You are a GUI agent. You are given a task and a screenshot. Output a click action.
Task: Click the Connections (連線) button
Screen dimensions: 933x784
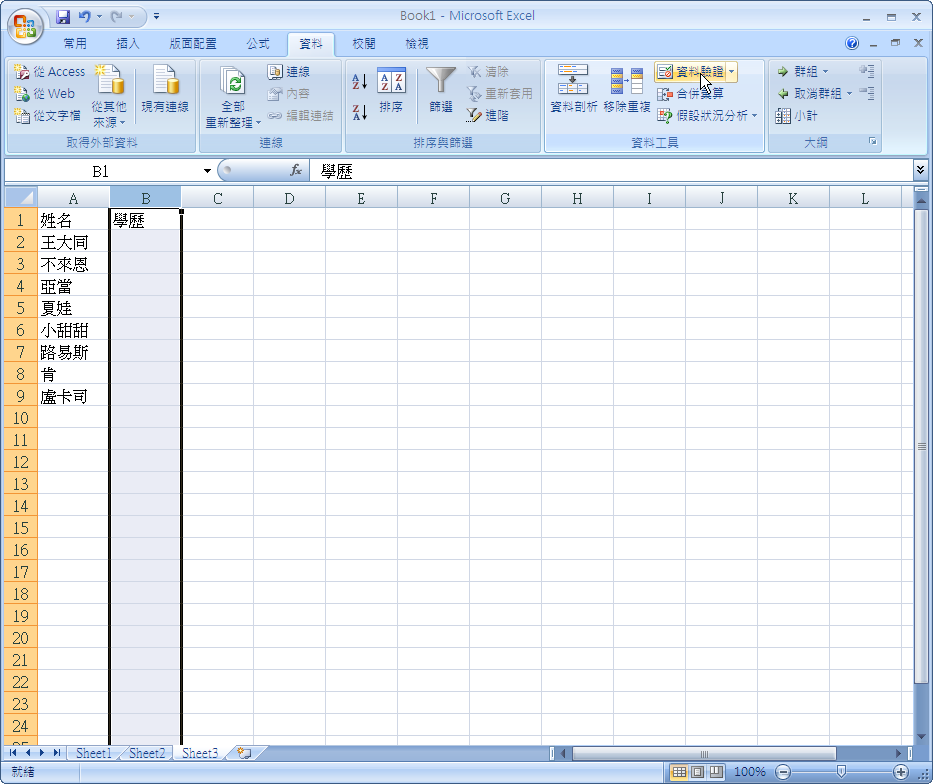289,72
